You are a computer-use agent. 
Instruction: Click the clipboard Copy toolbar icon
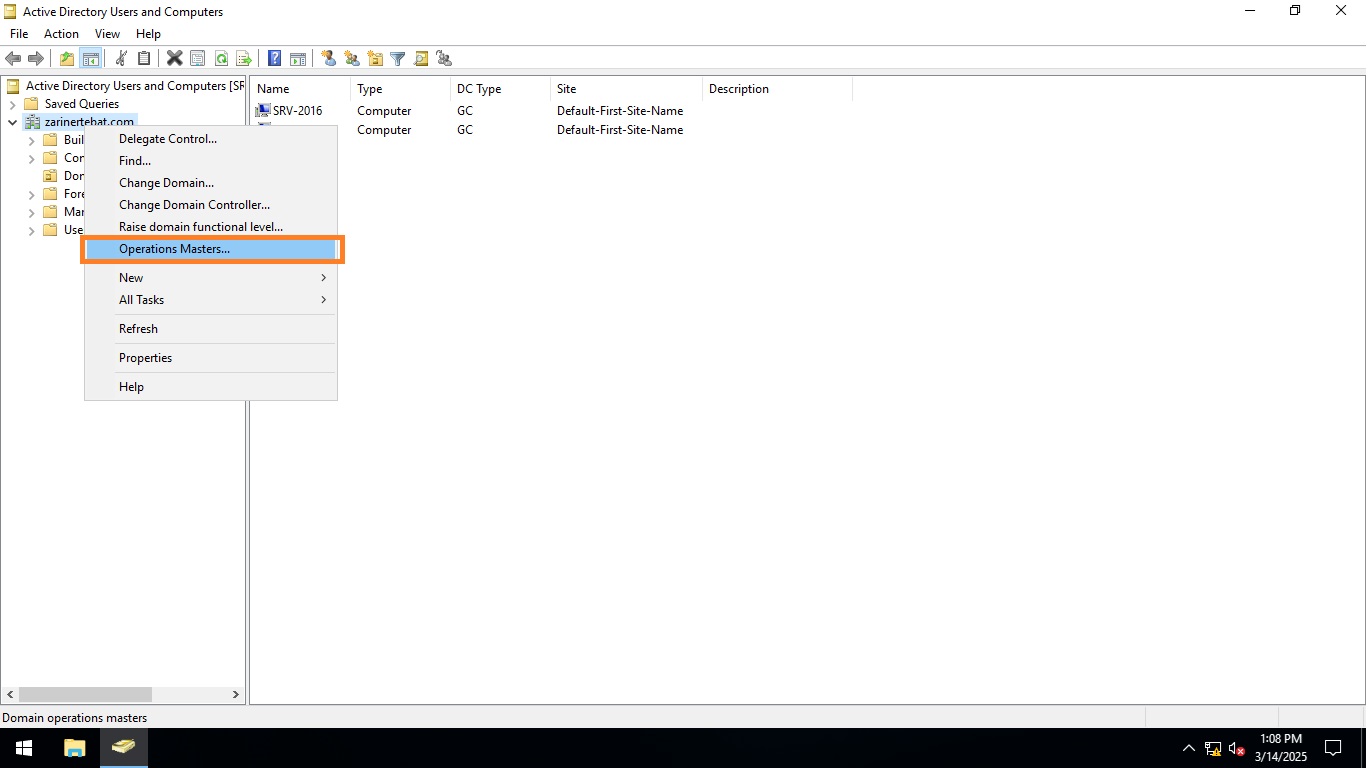pos(144,59)
